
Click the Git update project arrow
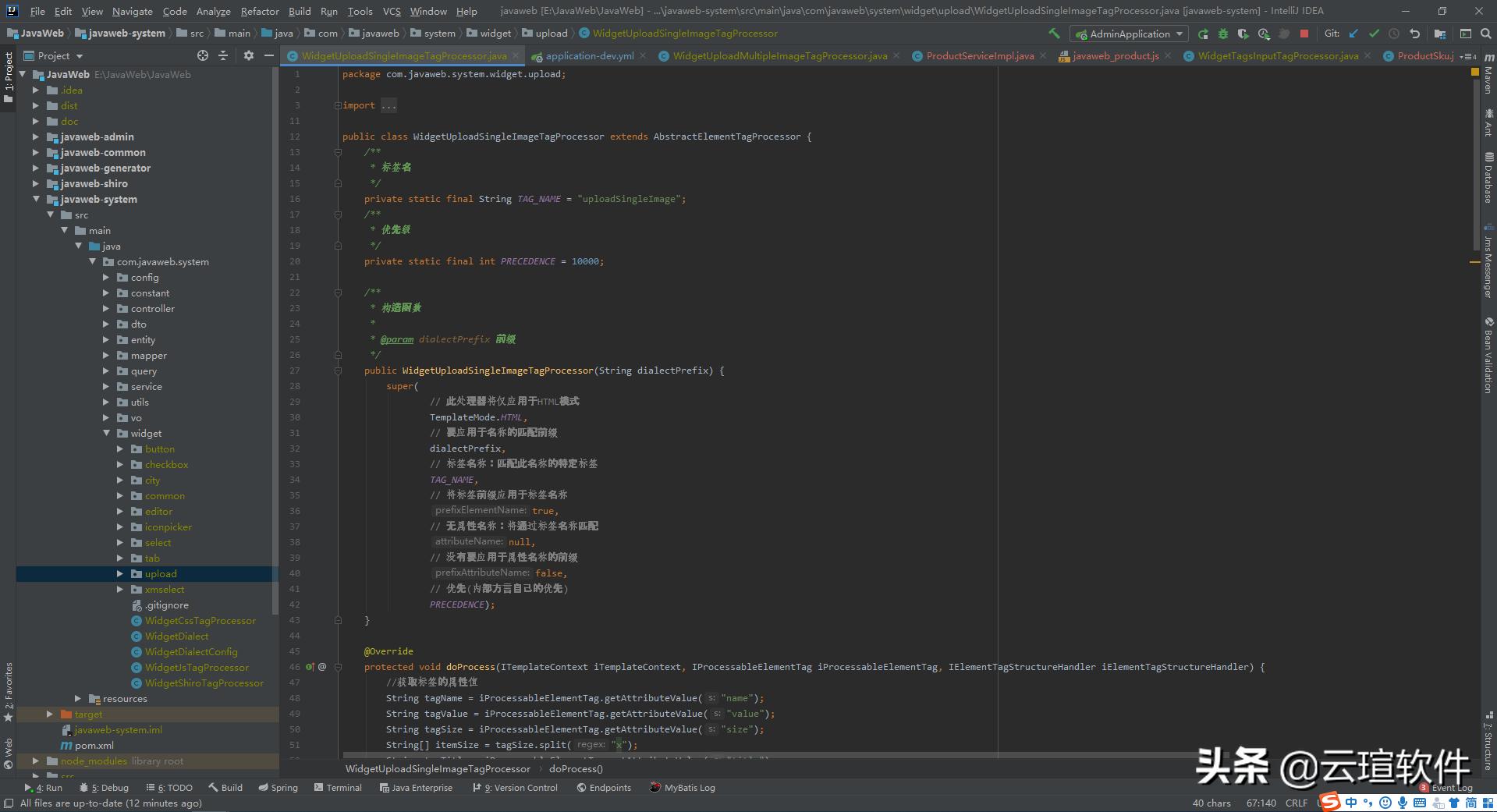point(1353,34)
